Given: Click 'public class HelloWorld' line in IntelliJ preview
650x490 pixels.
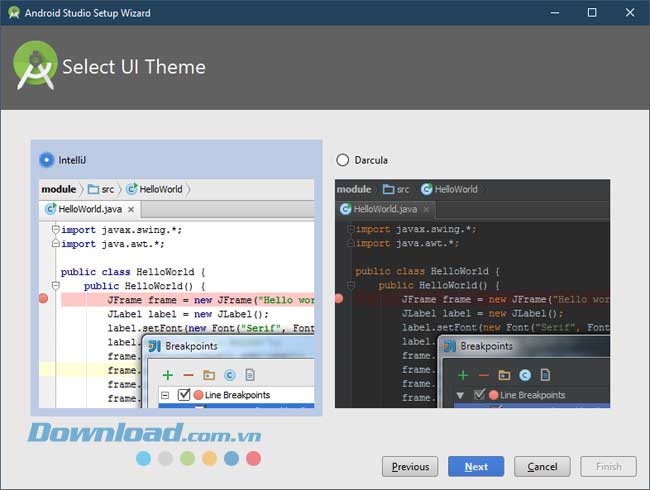Looking at the screenshot, I should pyautogui.click(x=133, y=272).
